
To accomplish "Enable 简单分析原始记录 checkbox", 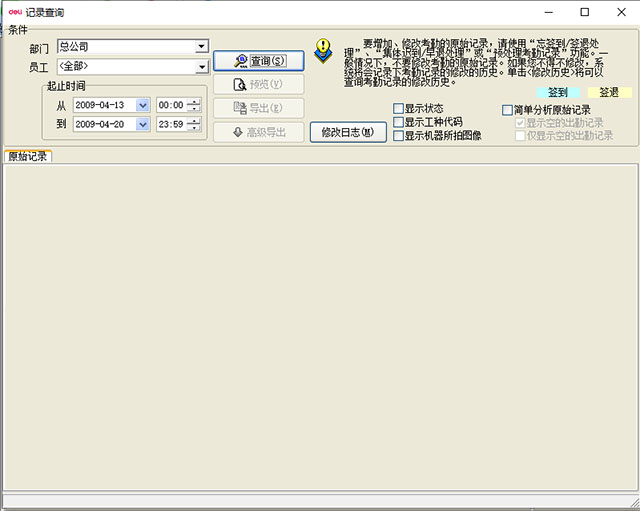I will pyautogui.click(x=508, y=110).
